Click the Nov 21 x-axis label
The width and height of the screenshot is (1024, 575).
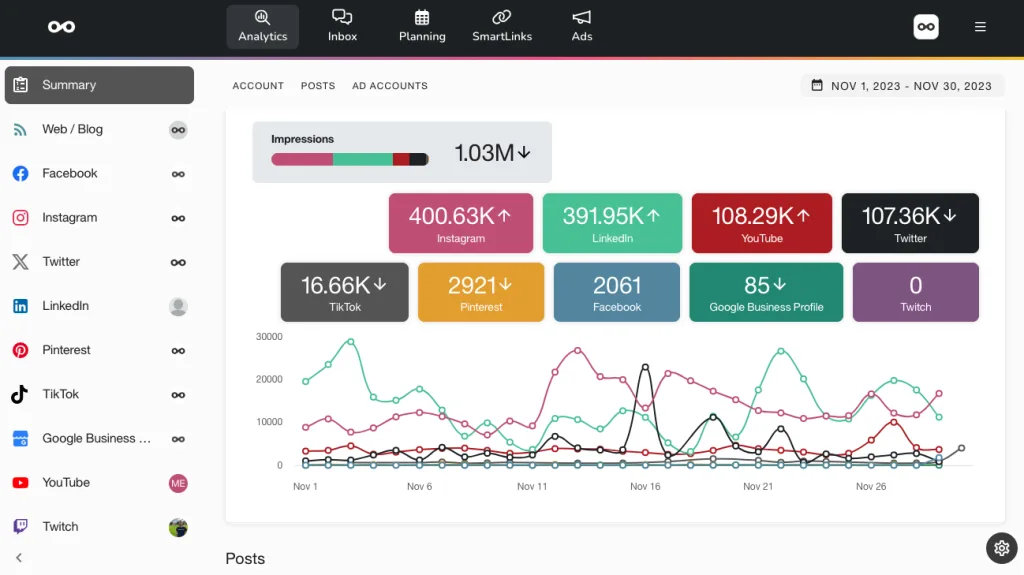(758, 486)
